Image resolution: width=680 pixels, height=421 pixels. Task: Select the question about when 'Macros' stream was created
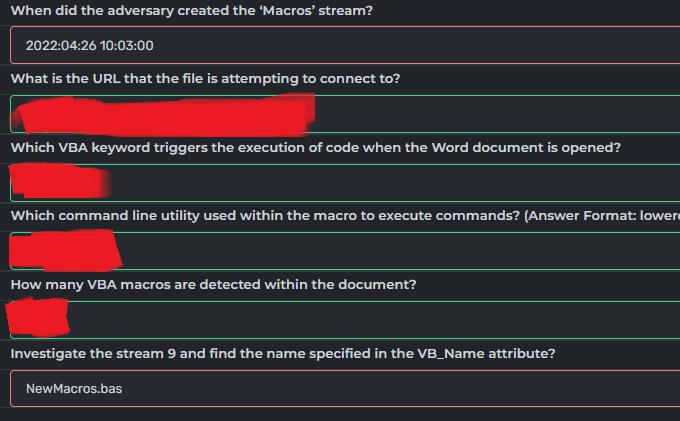pyautogui.click(x=192, y=10)
